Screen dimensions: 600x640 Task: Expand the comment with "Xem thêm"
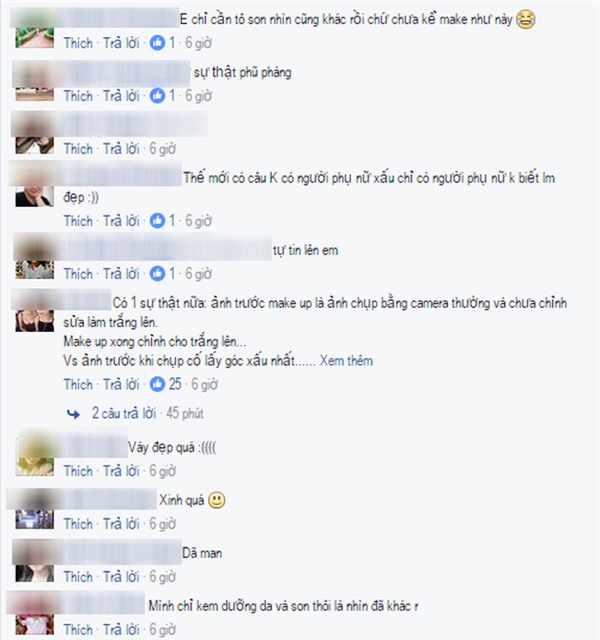[346, 361]
